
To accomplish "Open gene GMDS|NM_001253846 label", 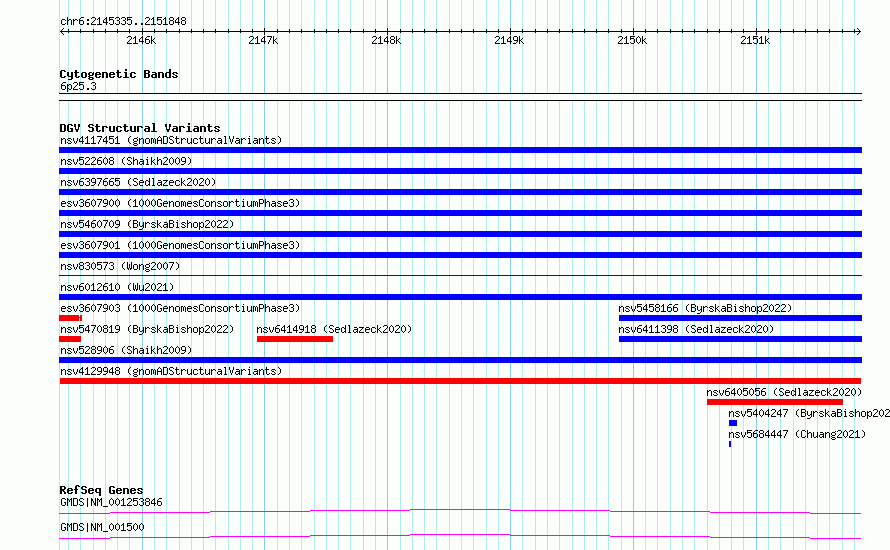I will [x=111, y=502].
